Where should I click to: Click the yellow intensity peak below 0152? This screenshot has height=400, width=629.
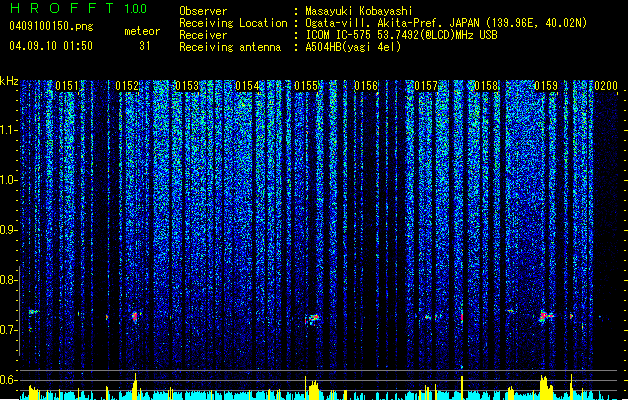[135, 386]
